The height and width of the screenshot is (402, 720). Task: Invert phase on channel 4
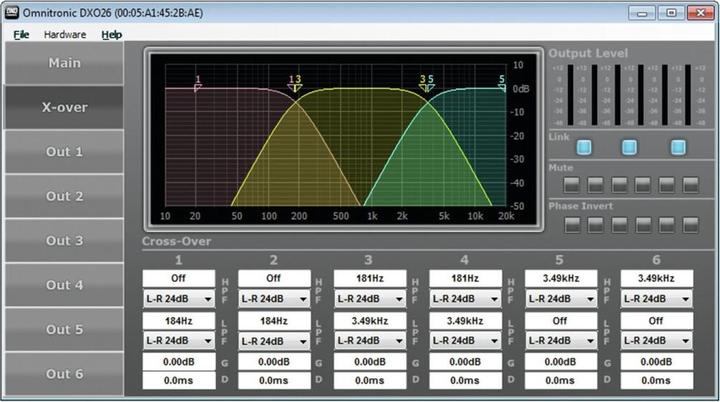point(643,224)
